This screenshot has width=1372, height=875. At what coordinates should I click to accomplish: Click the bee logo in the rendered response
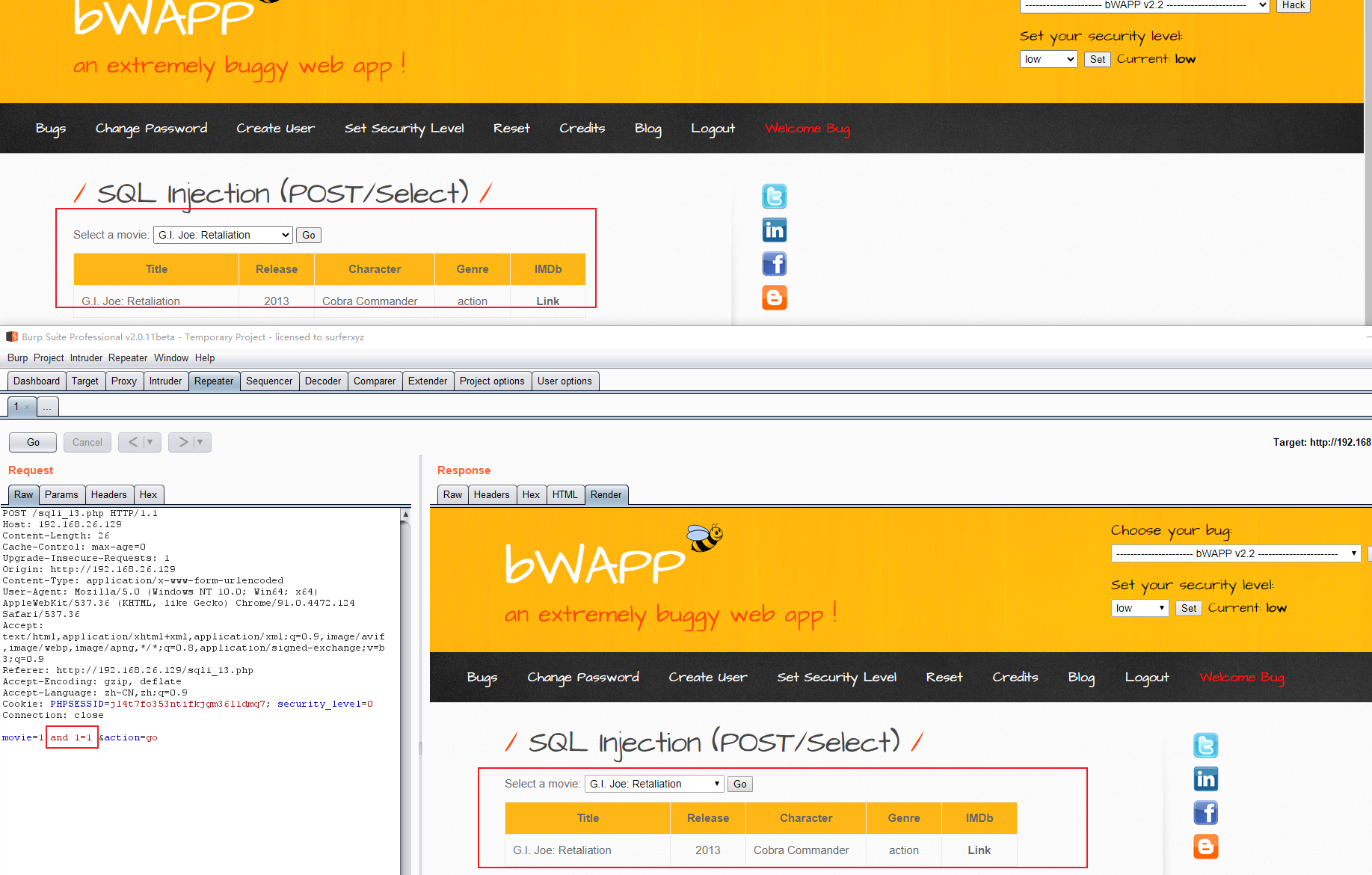(x=704, y=537)
